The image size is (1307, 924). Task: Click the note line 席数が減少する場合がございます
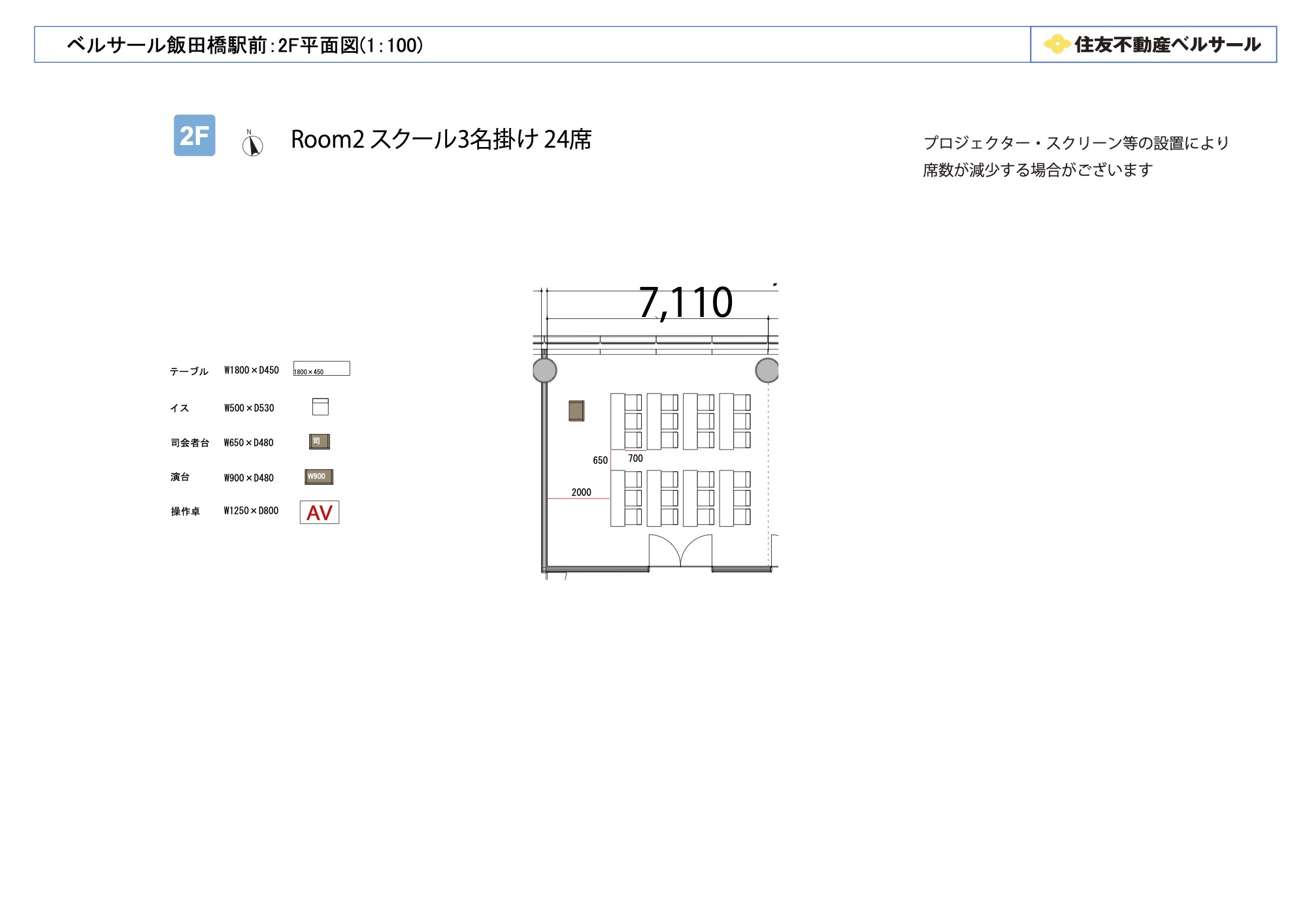point(1037,170)
